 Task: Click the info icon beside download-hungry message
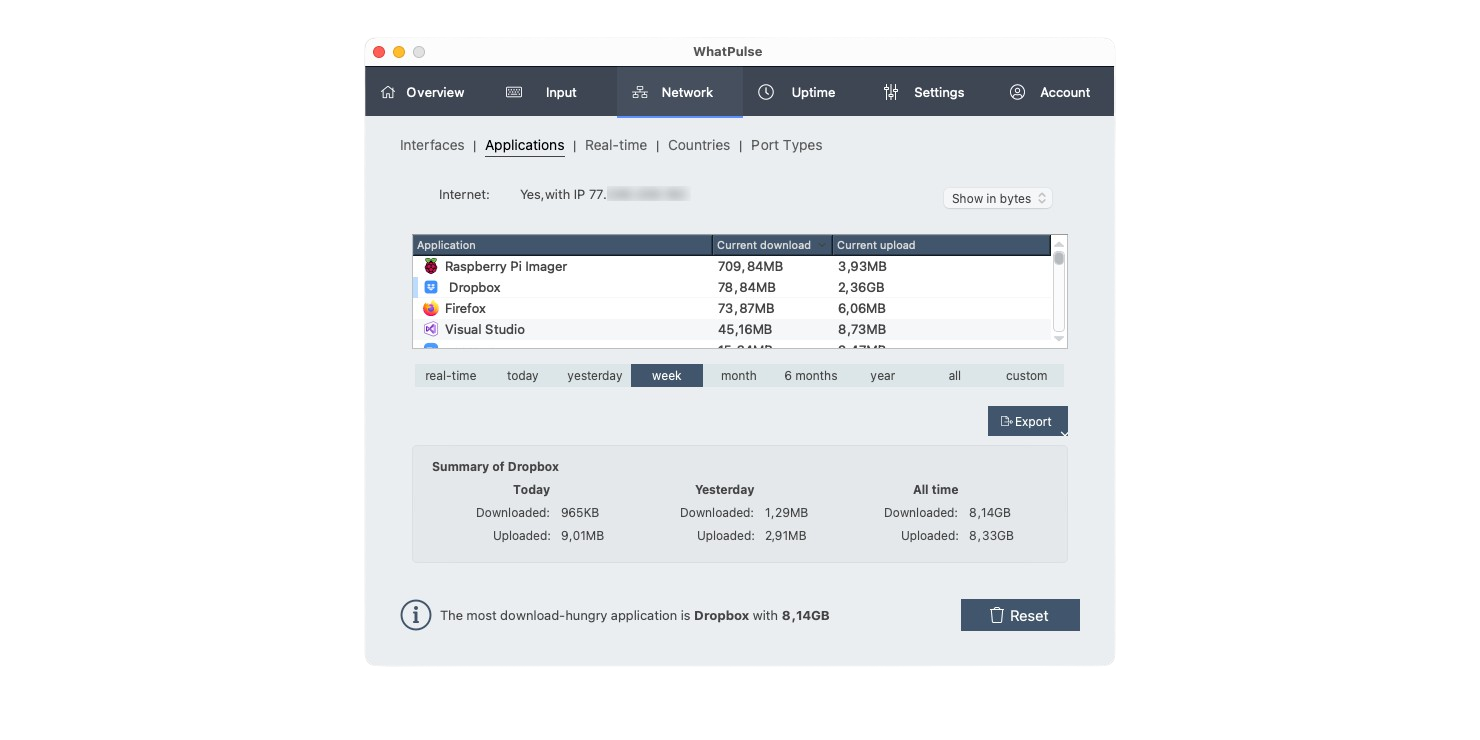(x=416, y=615)
